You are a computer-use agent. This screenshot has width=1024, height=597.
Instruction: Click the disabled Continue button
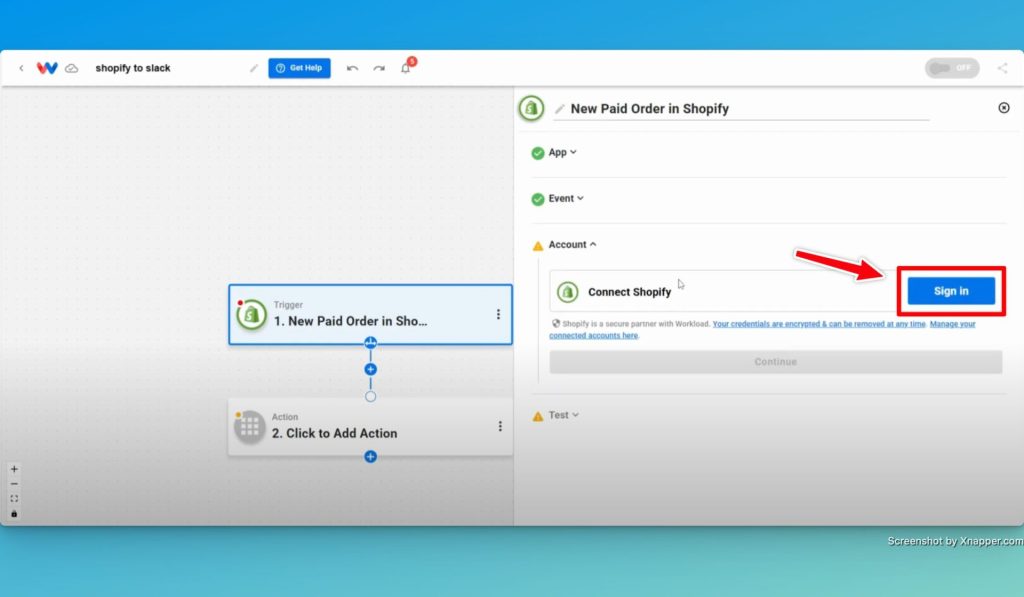pos(775,362)
